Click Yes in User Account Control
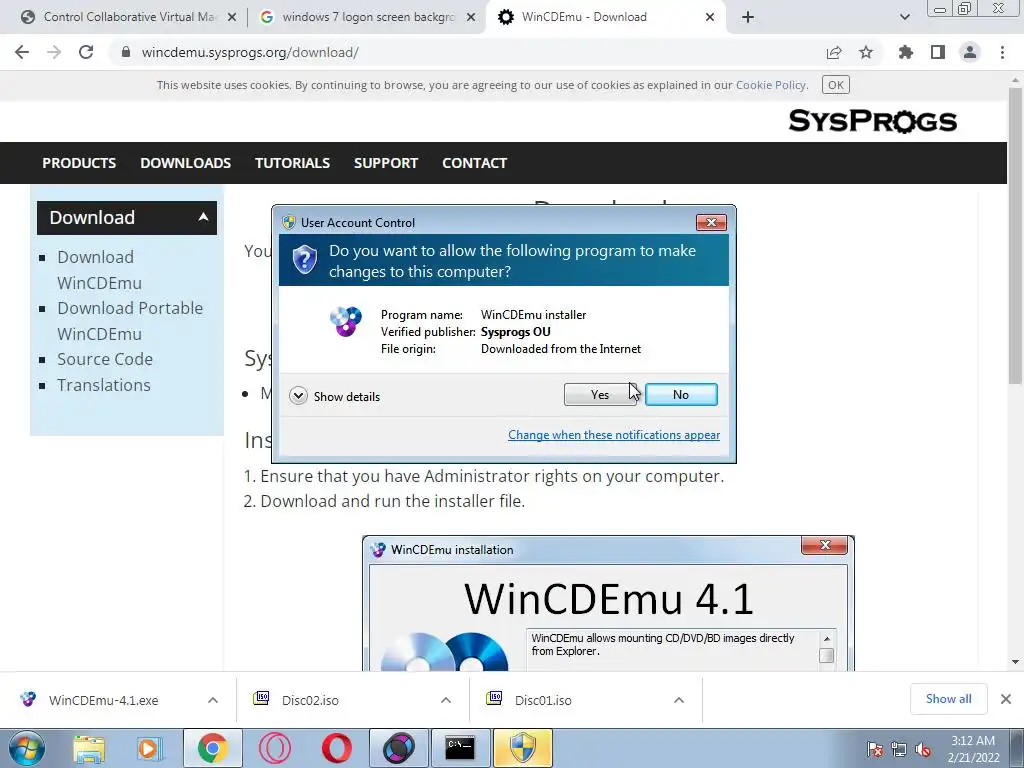 tap(600, 394)
